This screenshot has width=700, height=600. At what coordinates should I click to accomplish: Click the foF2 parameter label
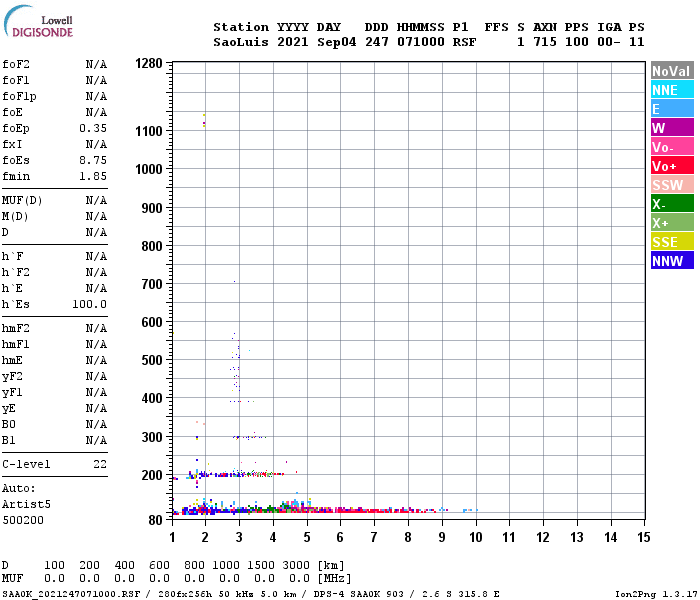(16, 64)
